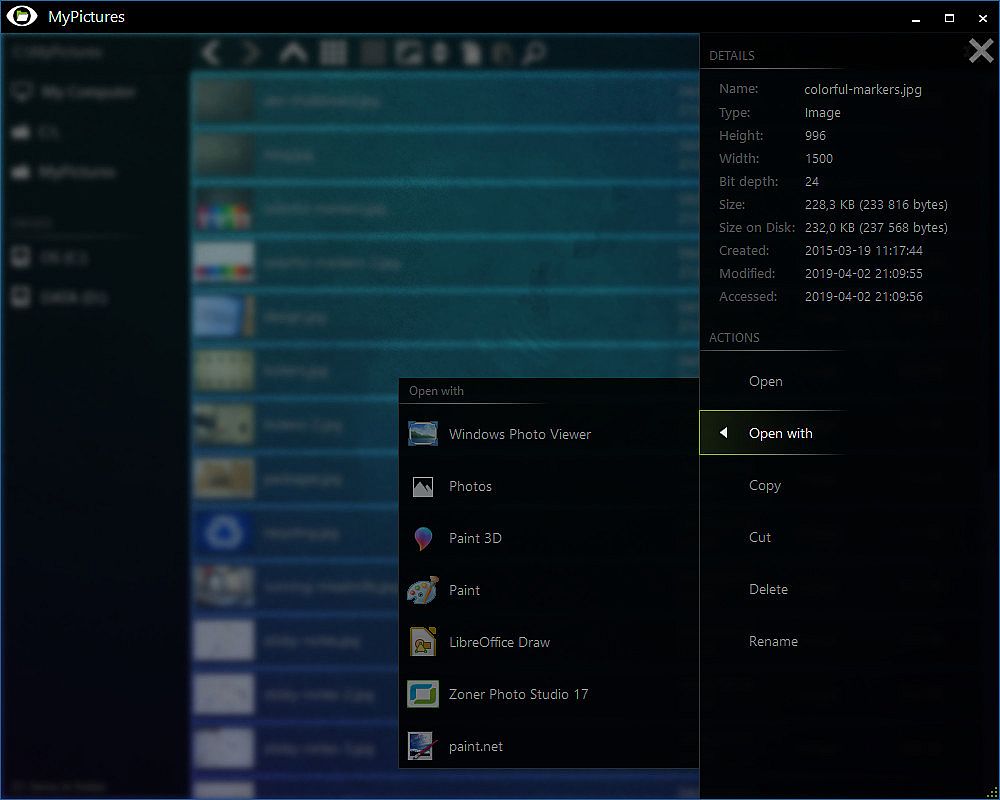Click the Photos app icon
This screenshot has height=800, width=1000.
[423, 487]
